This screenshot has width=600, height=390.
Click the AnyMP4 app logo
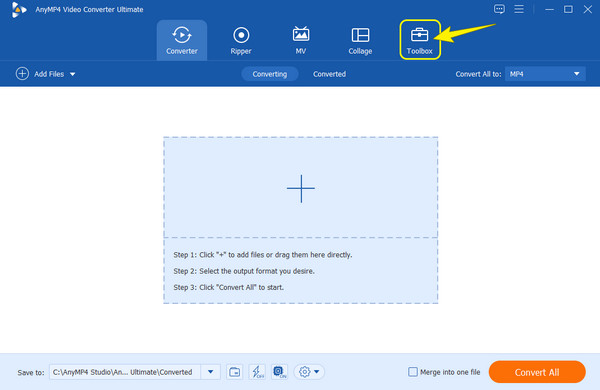tap(18, 10)
